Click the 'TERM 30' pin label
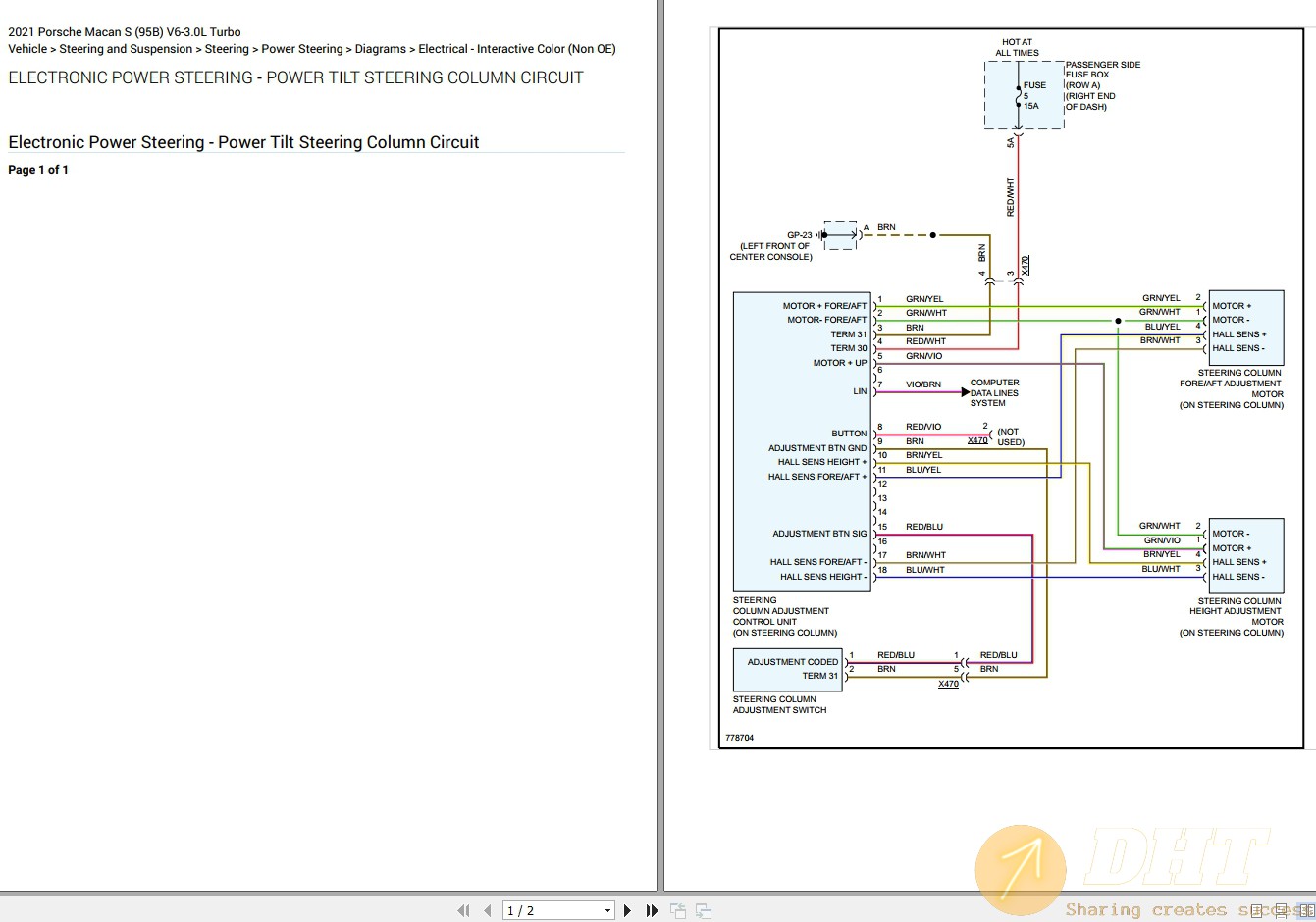The width and height of the screenshot is (1316, 922). point(849,348)
